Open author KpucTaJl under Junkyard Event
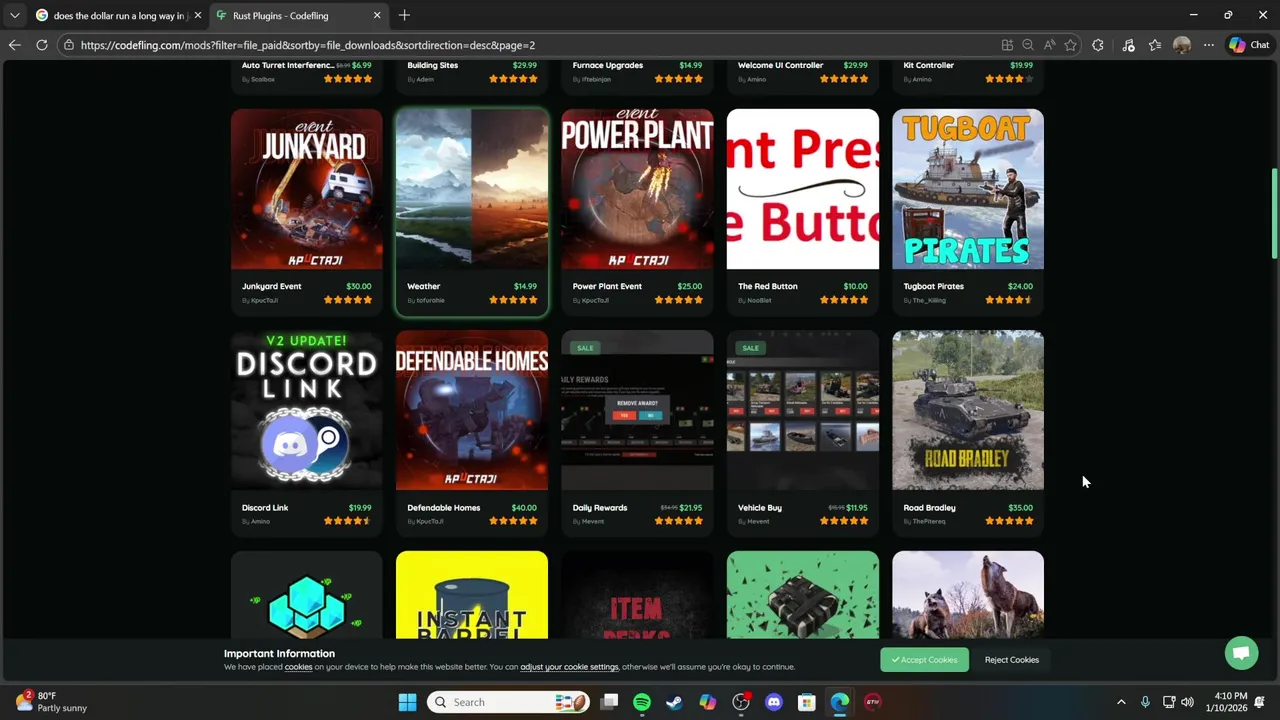 tap(265, 300)
